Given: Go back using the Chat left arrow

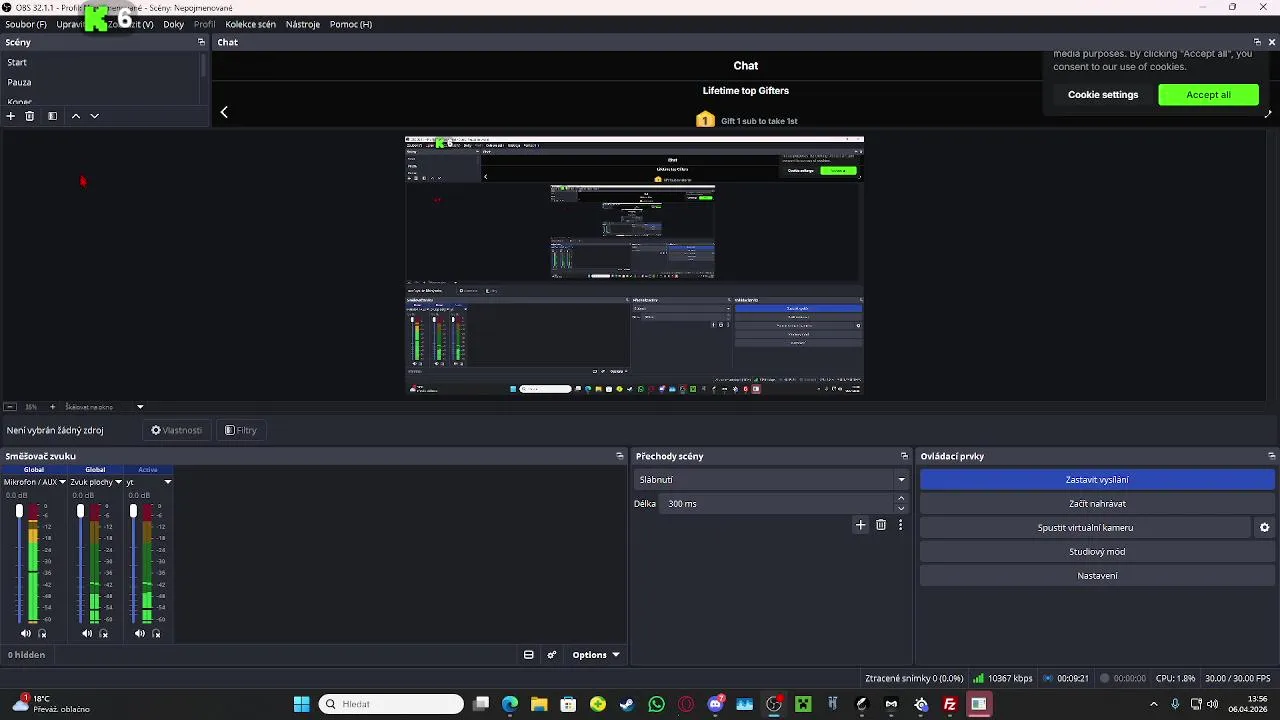Looking at the screenshot, I should coord(224,112).
